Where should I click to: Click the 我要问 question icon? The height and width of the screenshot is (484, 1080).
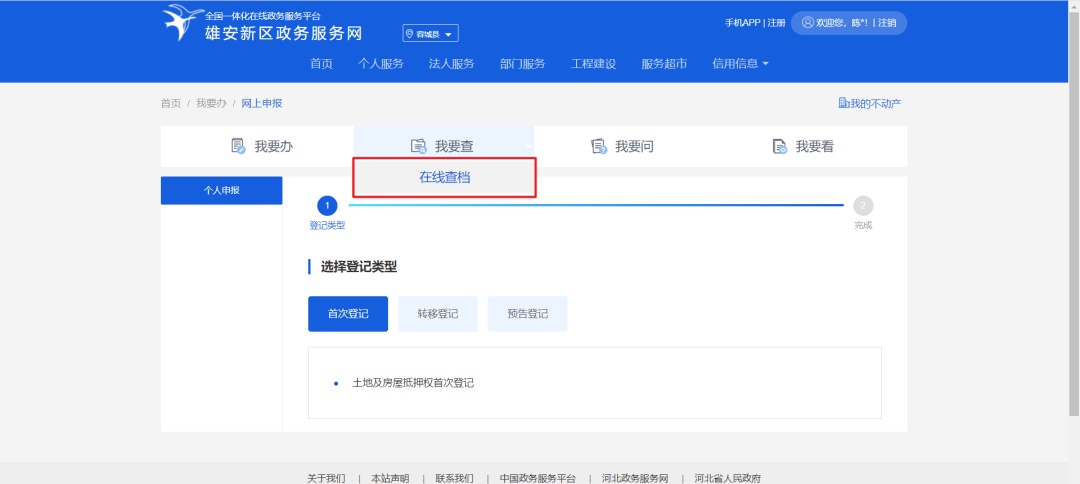coord(599,146)
